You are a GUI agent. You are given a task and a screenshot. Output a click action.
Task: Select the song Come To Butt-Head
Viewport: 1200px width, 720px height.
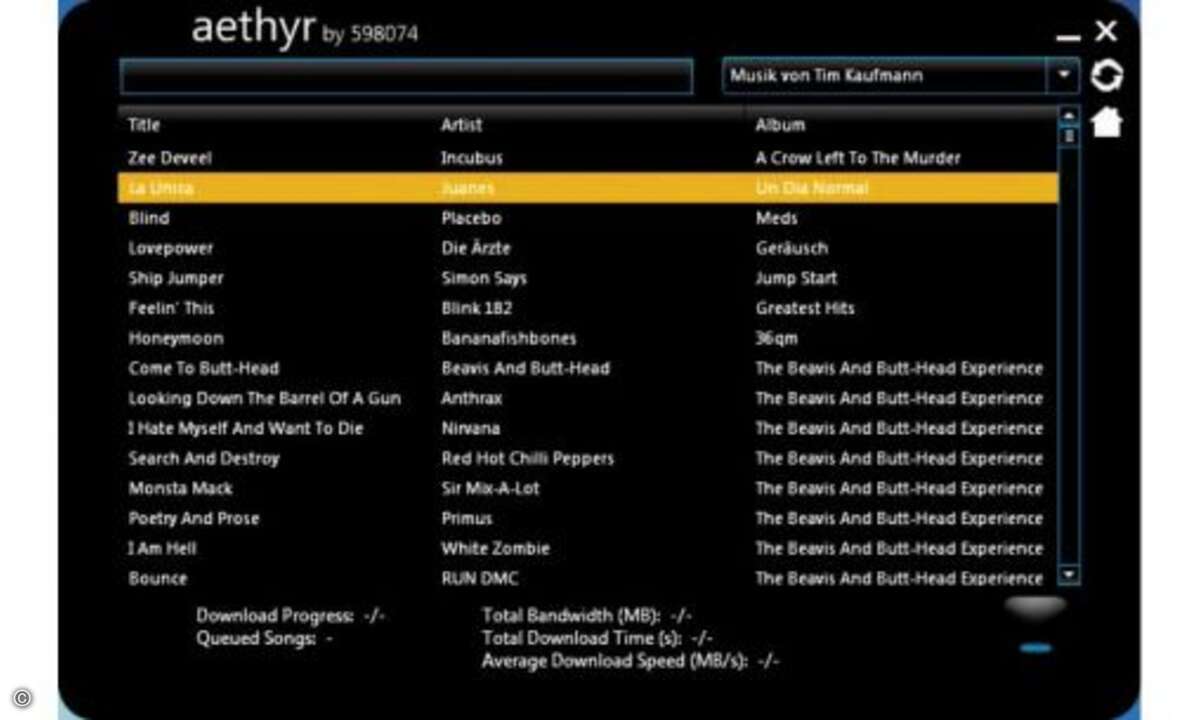click(204, 368)
